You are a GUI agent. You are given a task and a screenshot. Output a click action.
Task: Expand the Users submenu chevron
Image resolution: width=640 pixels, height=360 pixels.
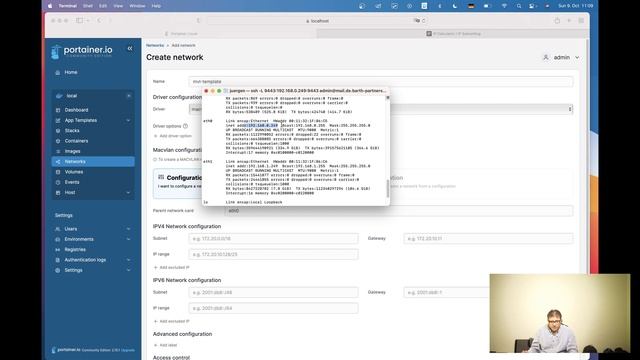pyautogui.click(x=128, y=229)
